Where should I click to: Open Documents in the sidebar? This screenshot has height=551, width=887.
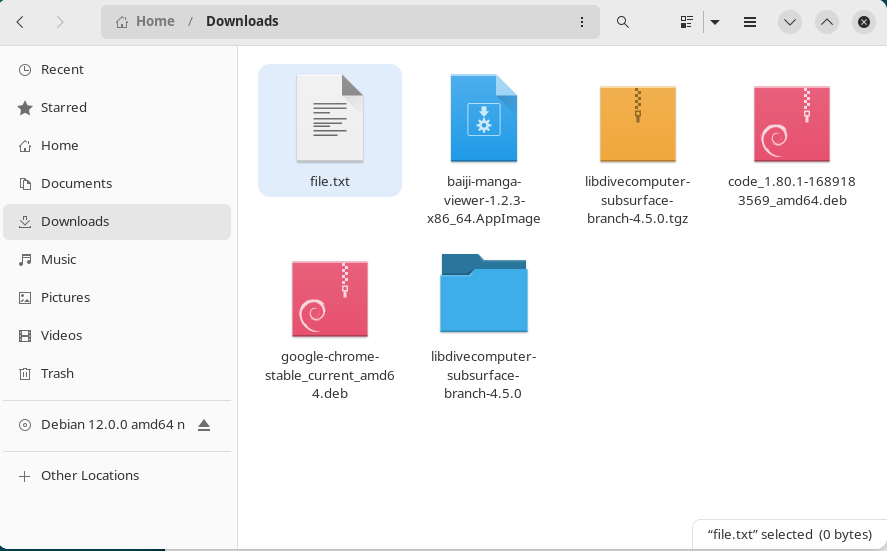tap(117, 183)
